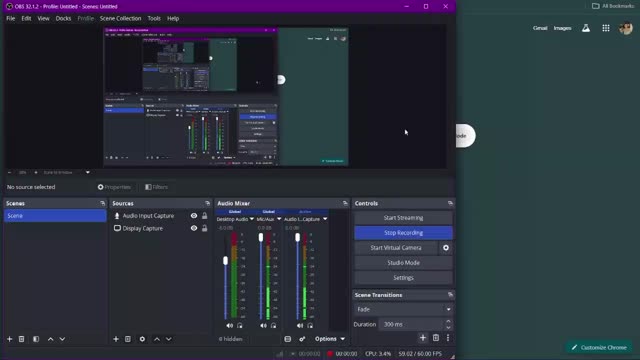Add a new source with plus icon
This screenshot has width=640, height=360.
tap(116, 339)
